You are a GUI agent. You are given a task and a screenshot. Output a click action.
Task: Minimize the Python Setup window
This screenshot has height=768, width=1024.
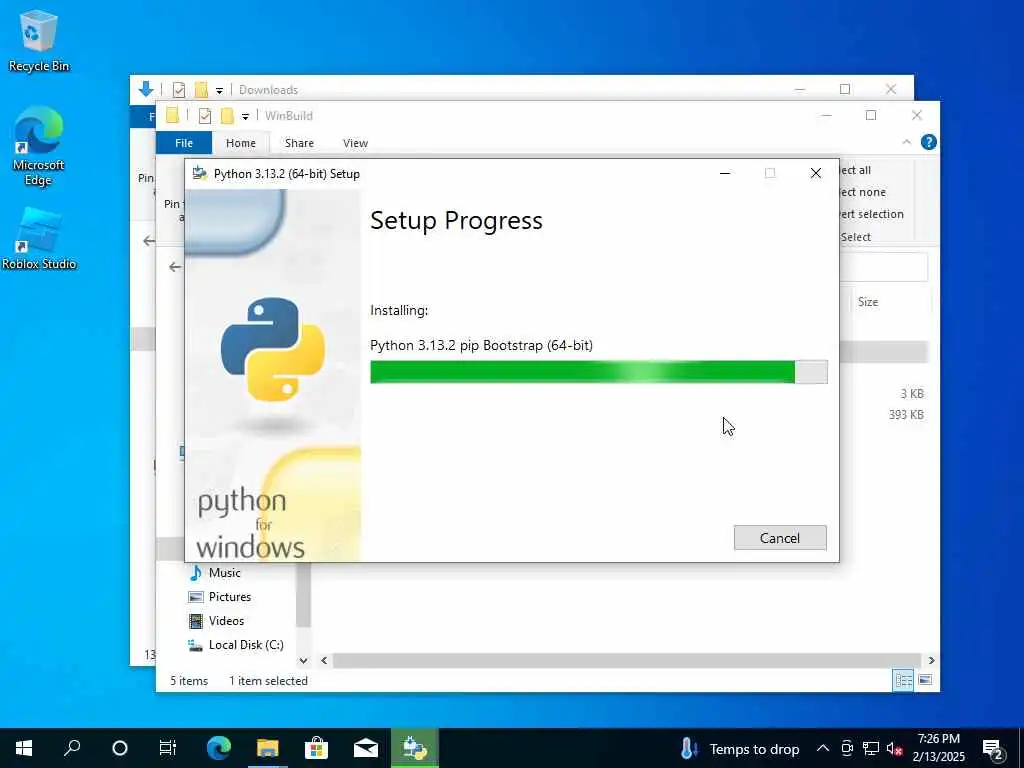[x=724, y=173]
